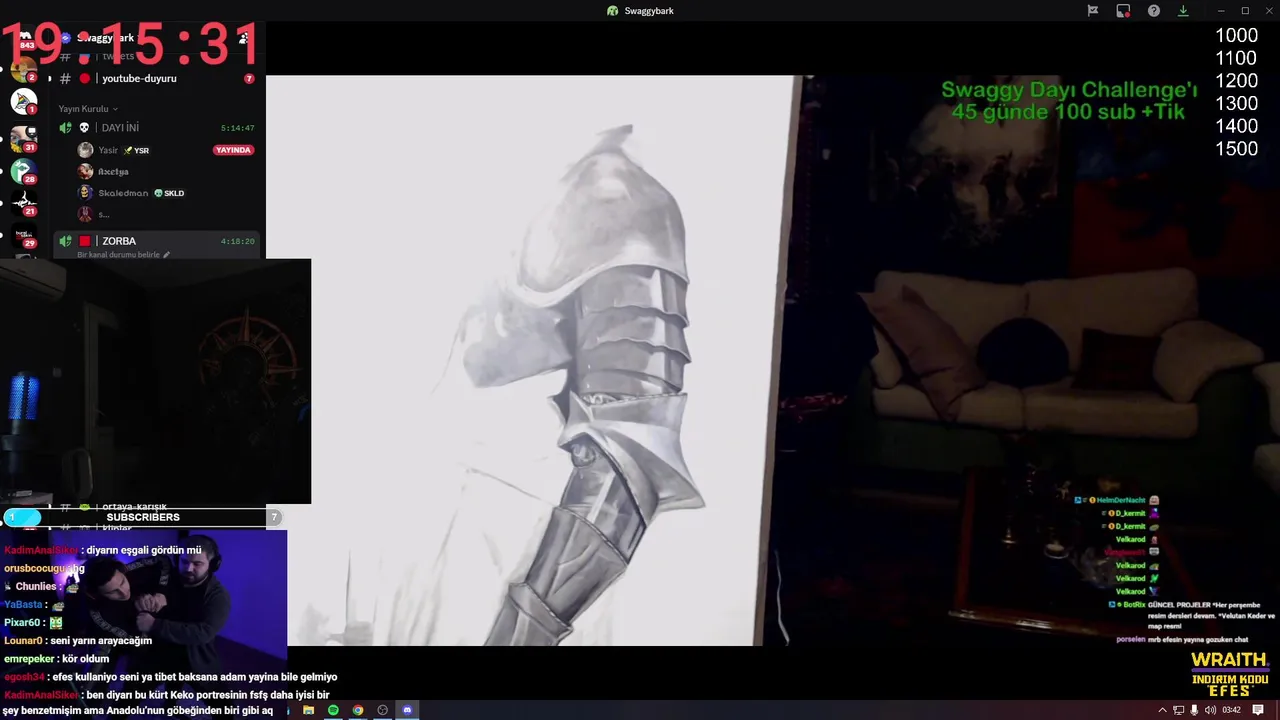
Task: Open the Windows notification center
Action: click(1258, 710)
